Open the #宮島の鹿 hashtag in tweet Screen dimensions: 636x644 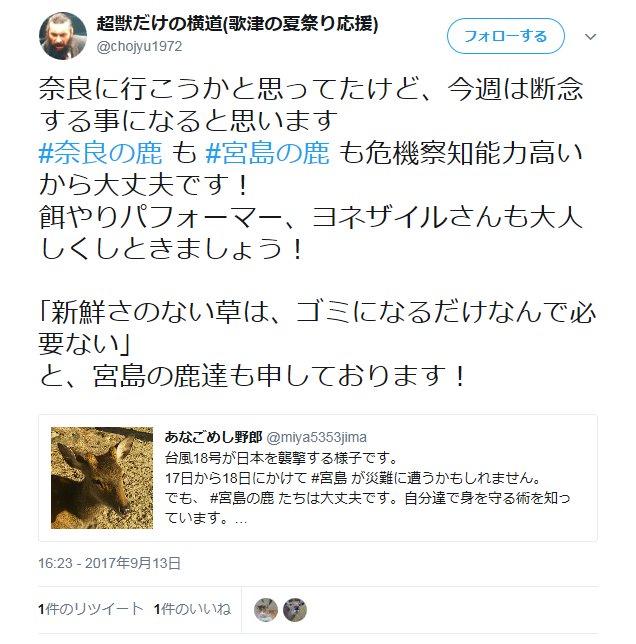coord(267,153)
